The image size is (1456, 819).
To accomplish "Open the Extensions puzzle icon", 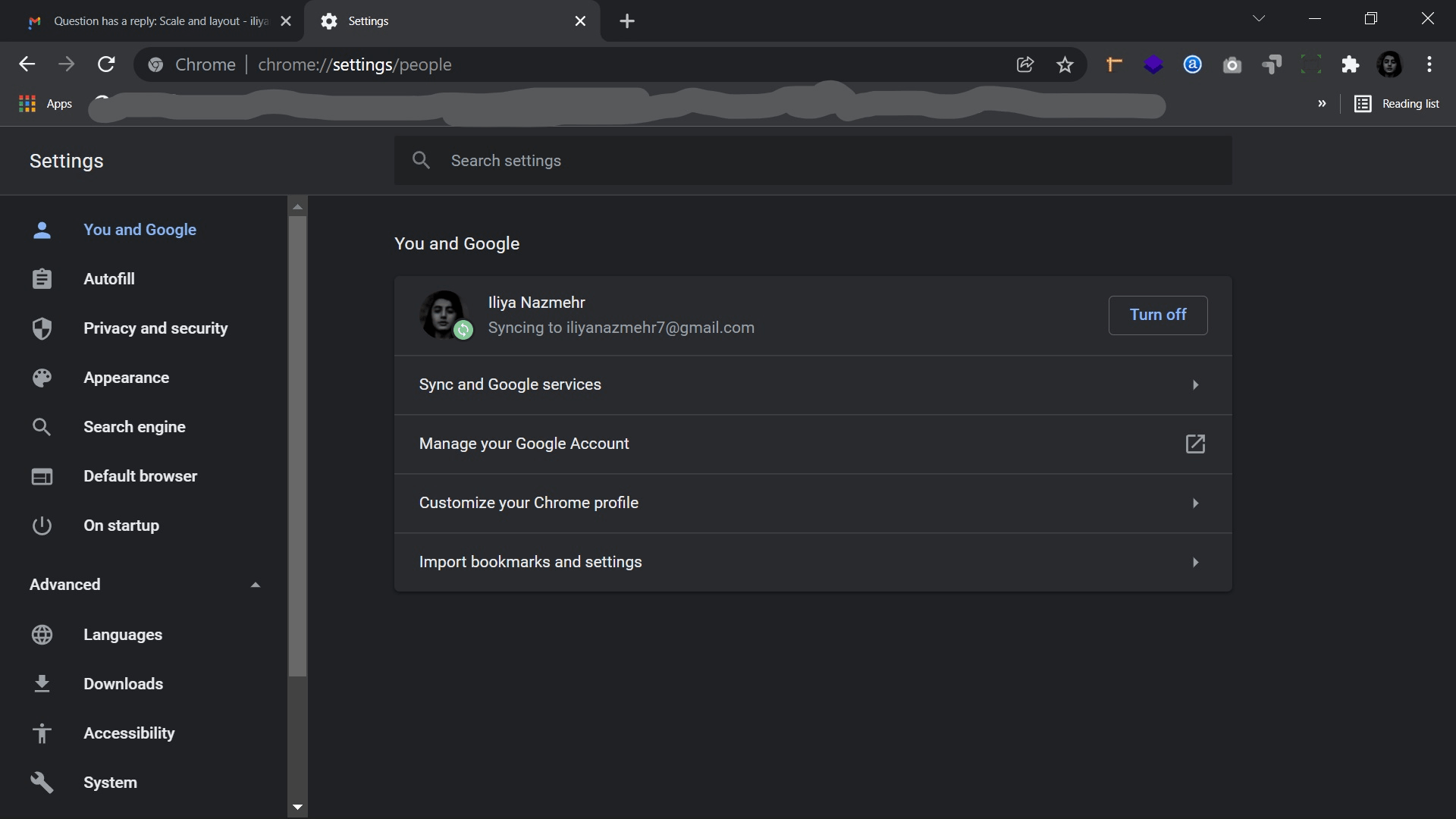I will click(1350, 65).
